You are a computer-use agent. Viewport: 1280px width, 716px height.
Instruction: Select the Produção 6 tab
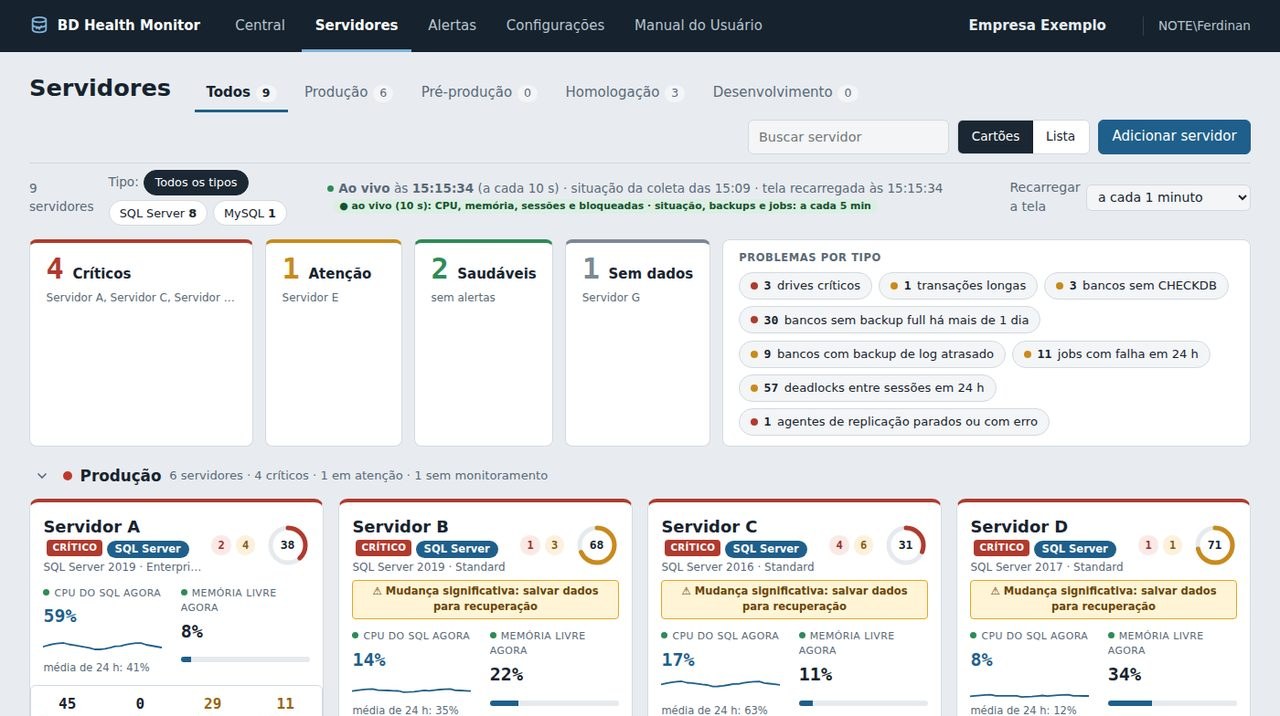[347, 92]
